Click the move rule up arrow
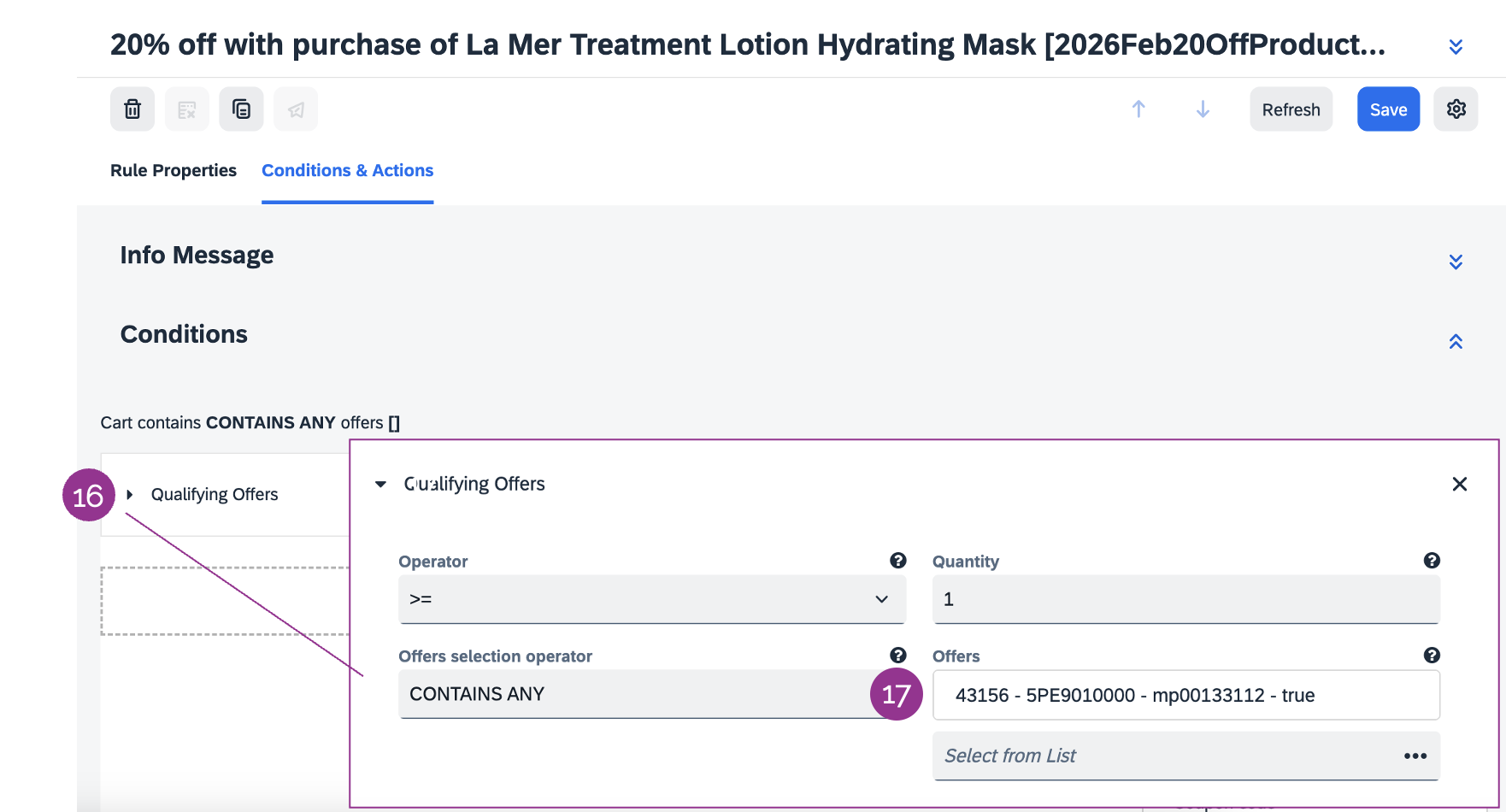1506x812 pixels. coord(1138,109)
